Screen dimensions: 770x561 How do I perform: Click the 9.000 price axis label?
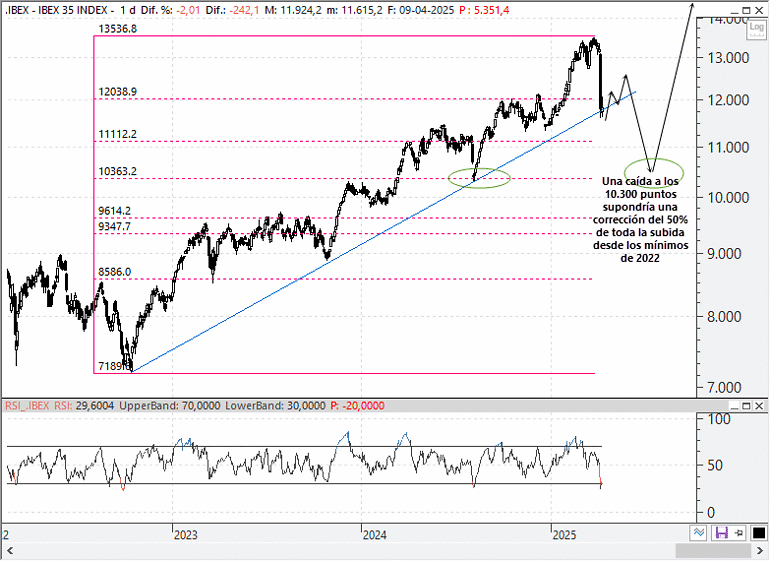click(724, 254)
